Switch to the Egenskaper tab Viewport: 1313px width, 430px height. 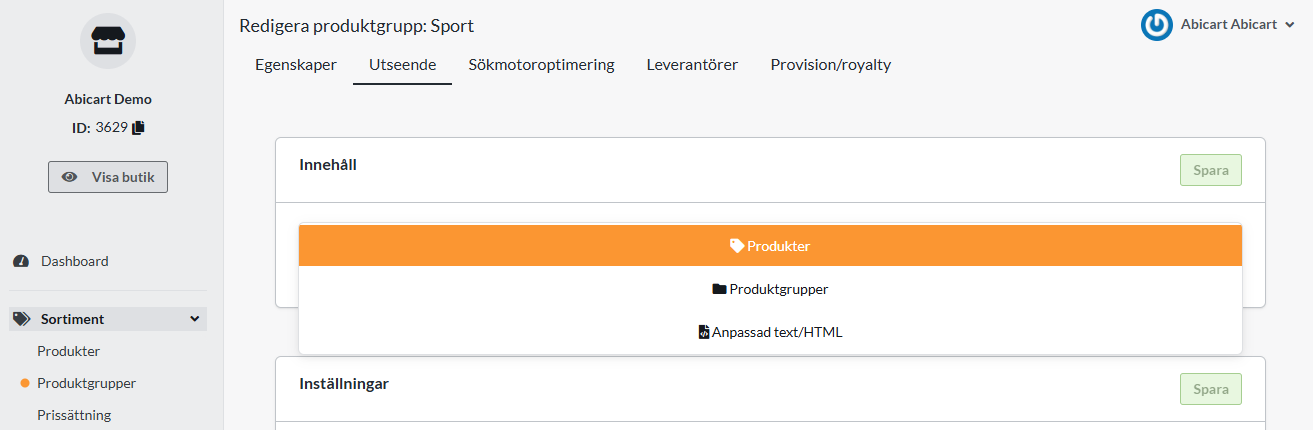point(296,65)
